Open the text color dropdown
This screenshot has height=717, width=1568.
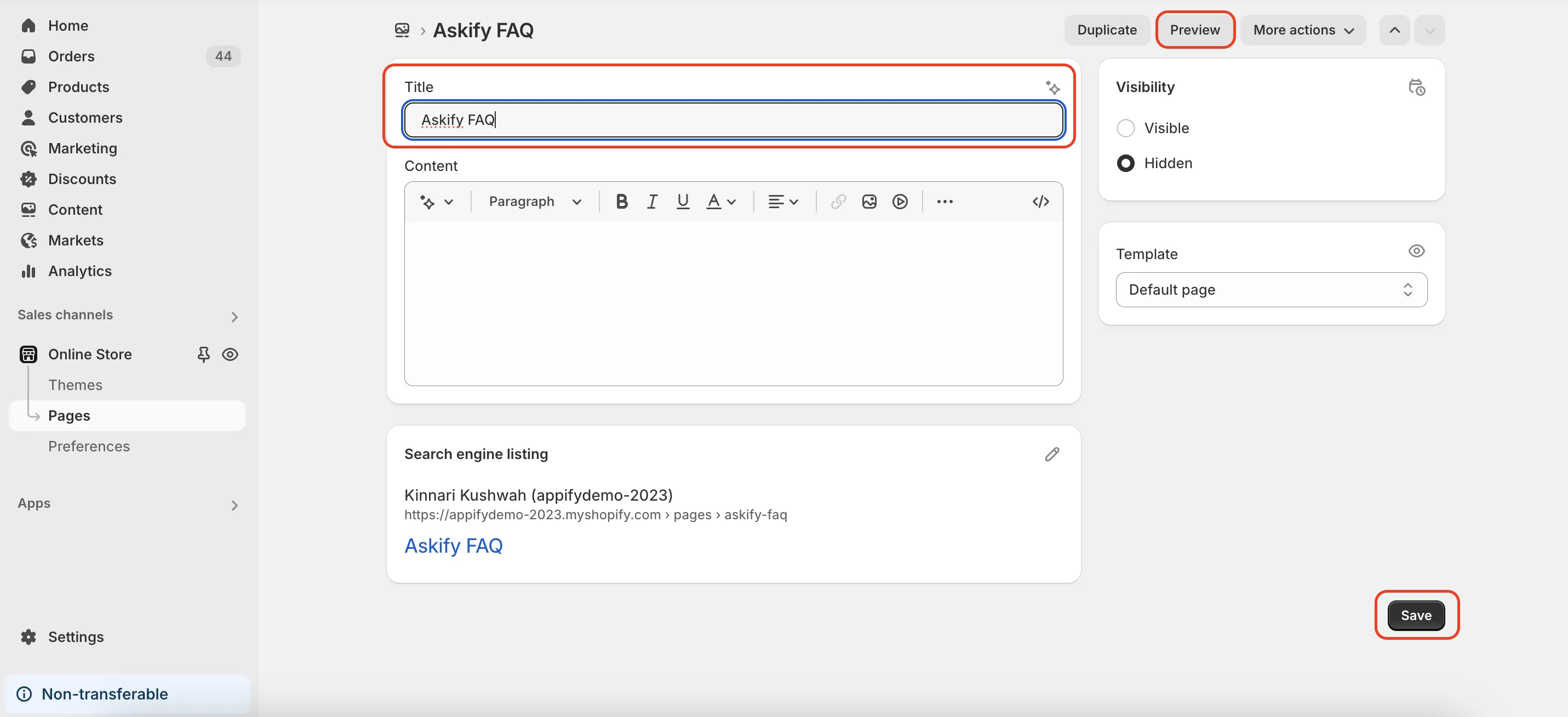[720, 202]
